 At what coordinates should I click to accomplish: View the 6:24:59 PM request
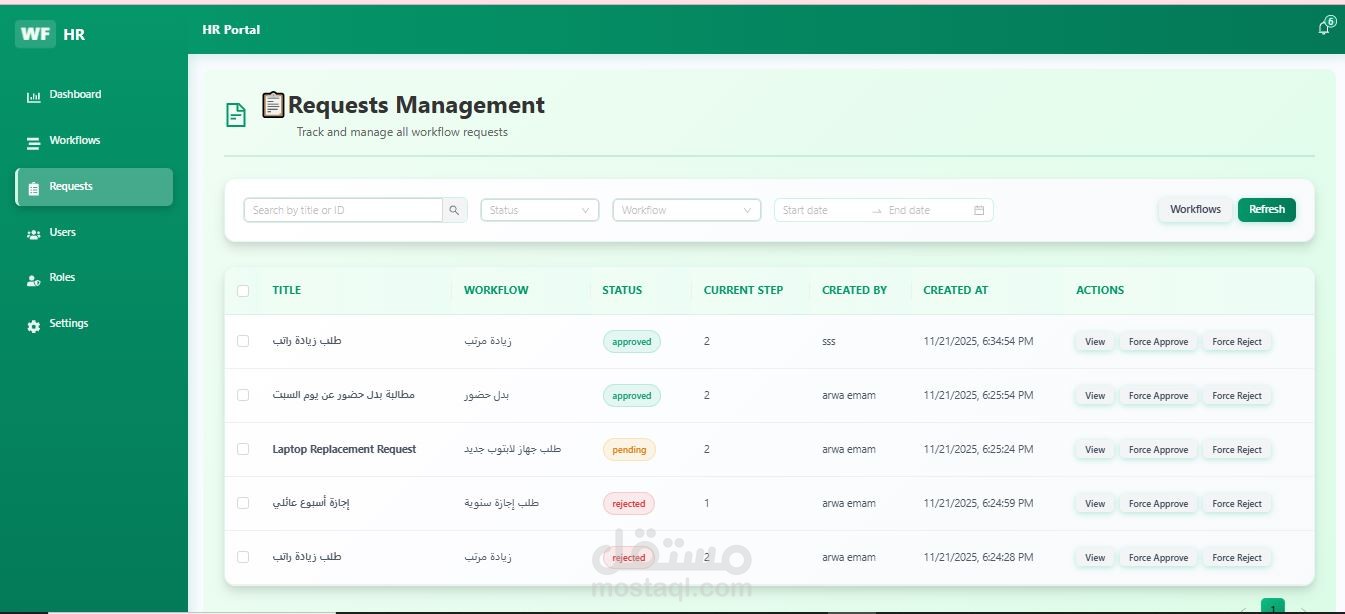pos(1095,504)
